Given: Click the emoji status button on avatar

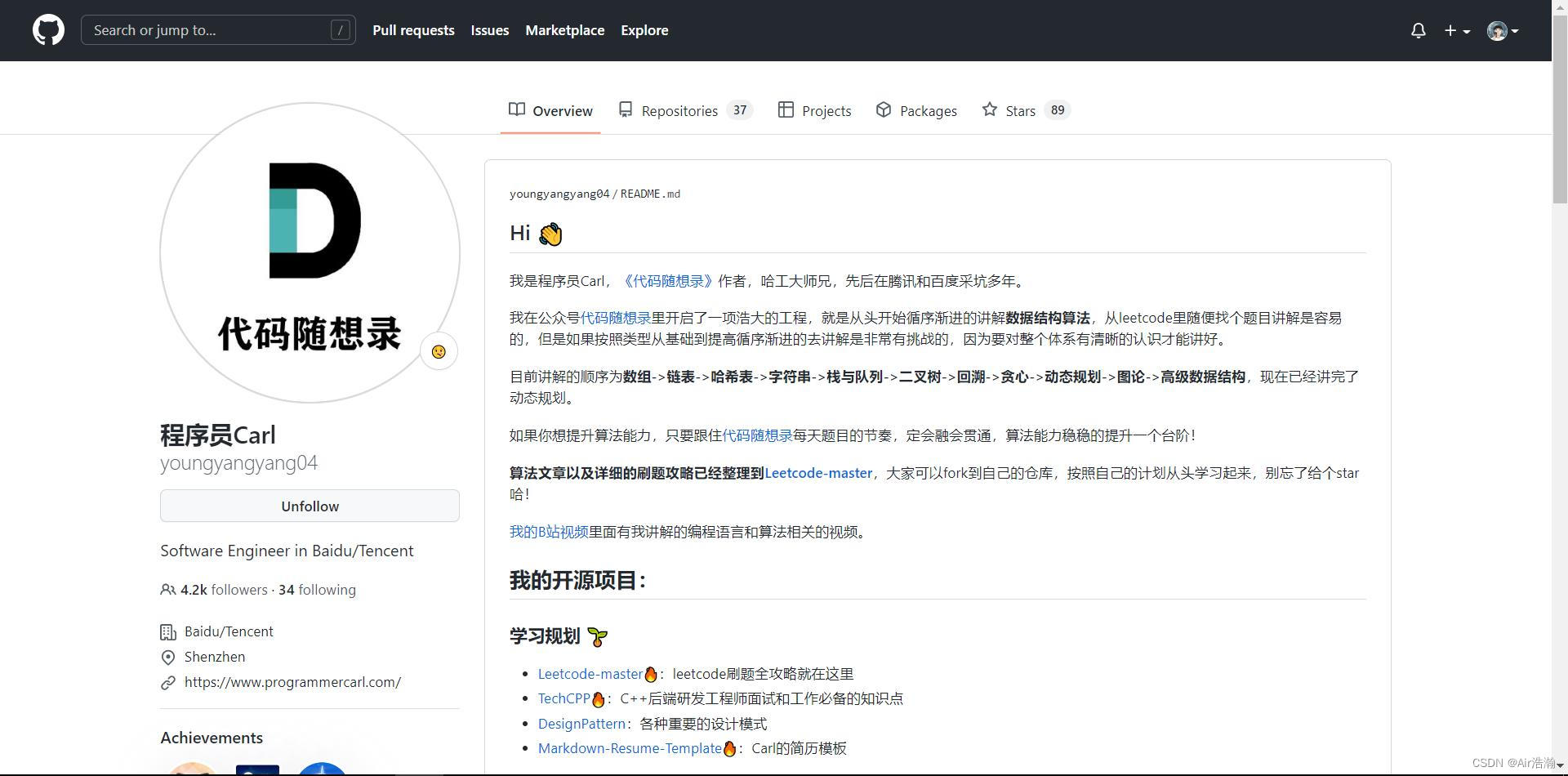Looking at the screenshot, I should tap(439, 351).
